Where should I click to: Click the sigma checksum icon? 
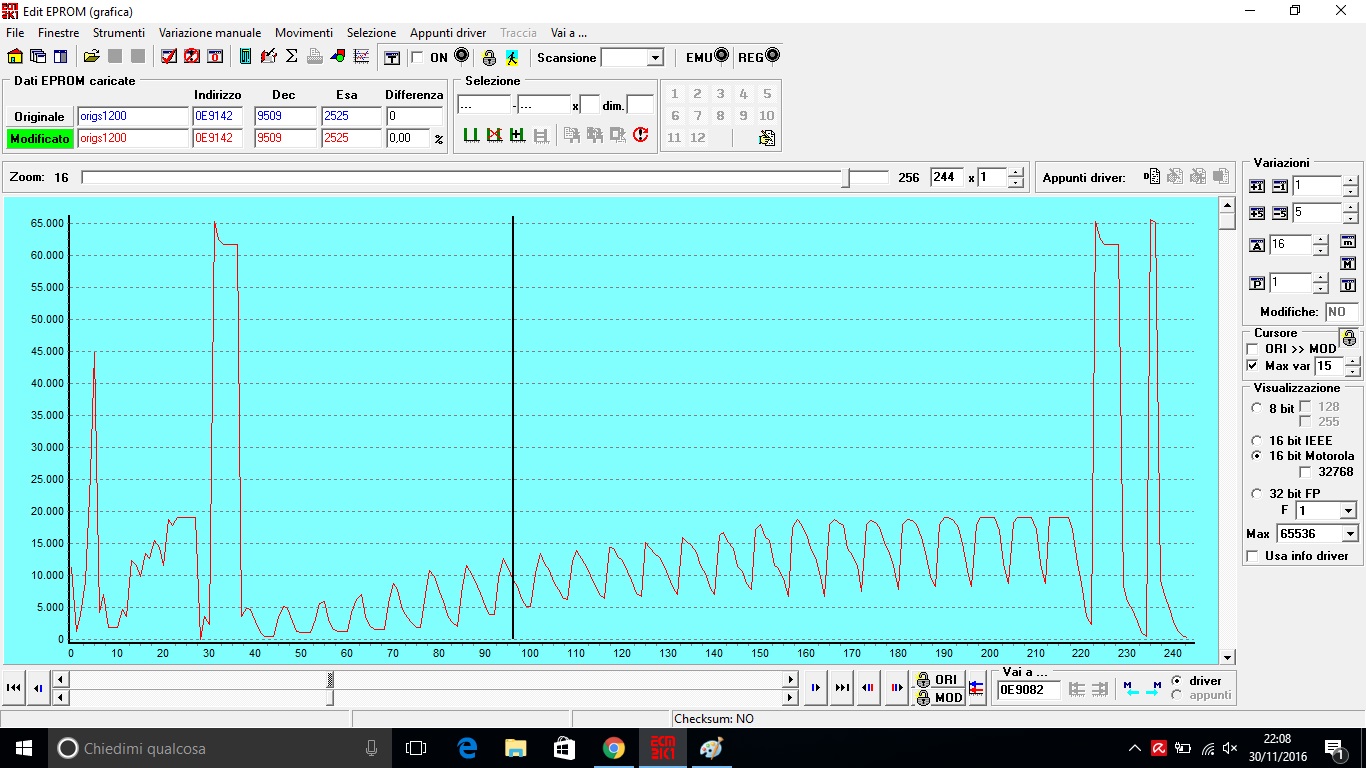pos(292,57)
